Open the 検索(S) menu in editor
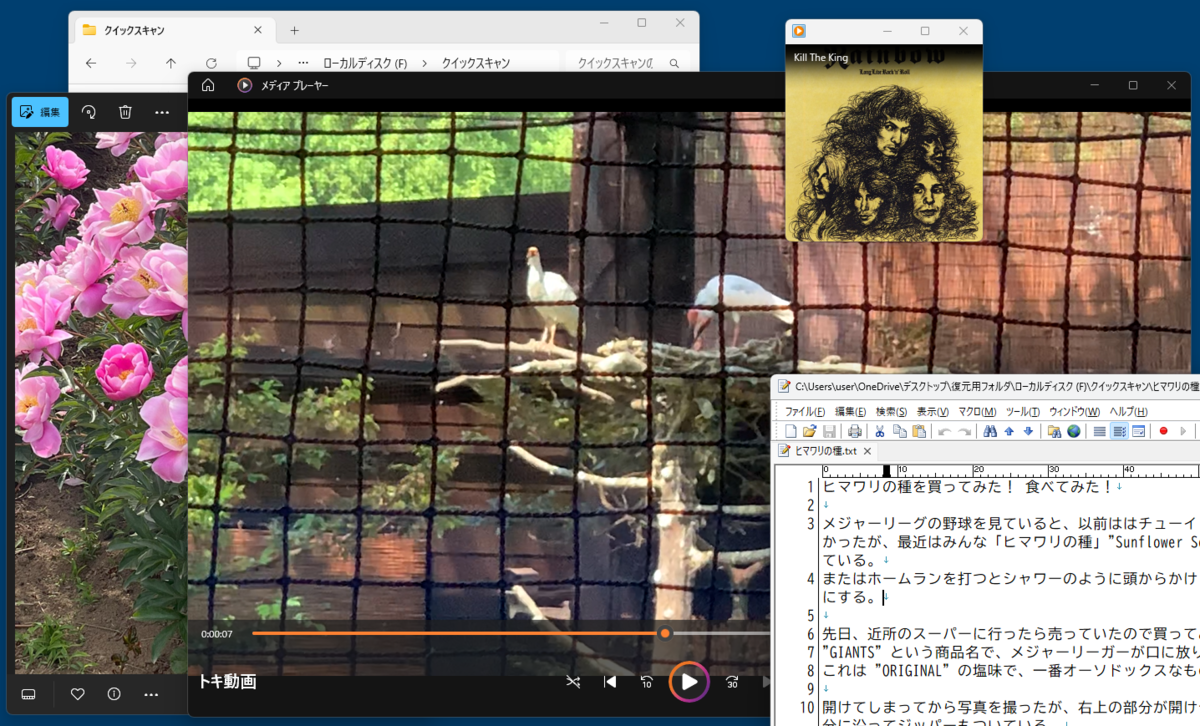The image size is (1200, 726). click(892, 411)
